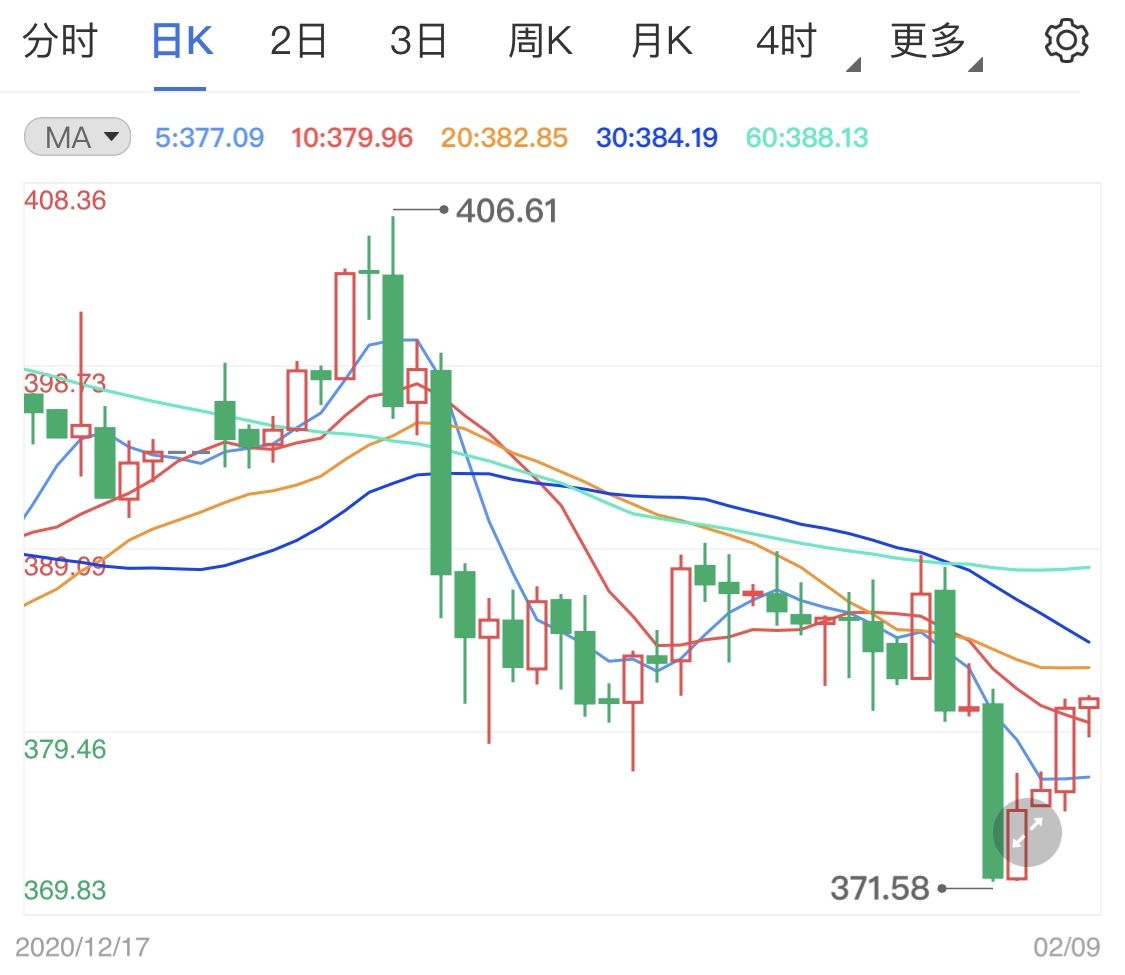Image resolution: width=1125 pixels, height=975 pixels.
Task: Expand the 4时 interval options
Action: (789, 40)
